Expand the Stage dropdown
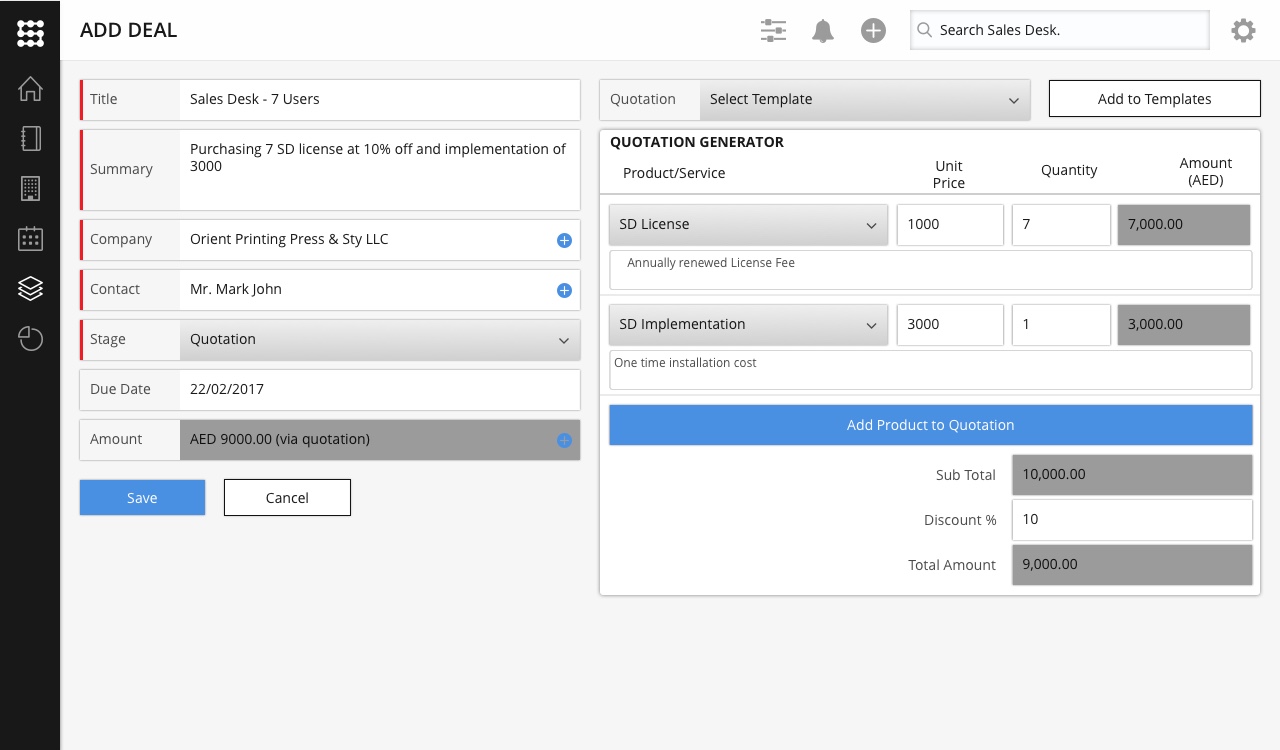The width and height of the screenshot is (1280, 750). 380,340
